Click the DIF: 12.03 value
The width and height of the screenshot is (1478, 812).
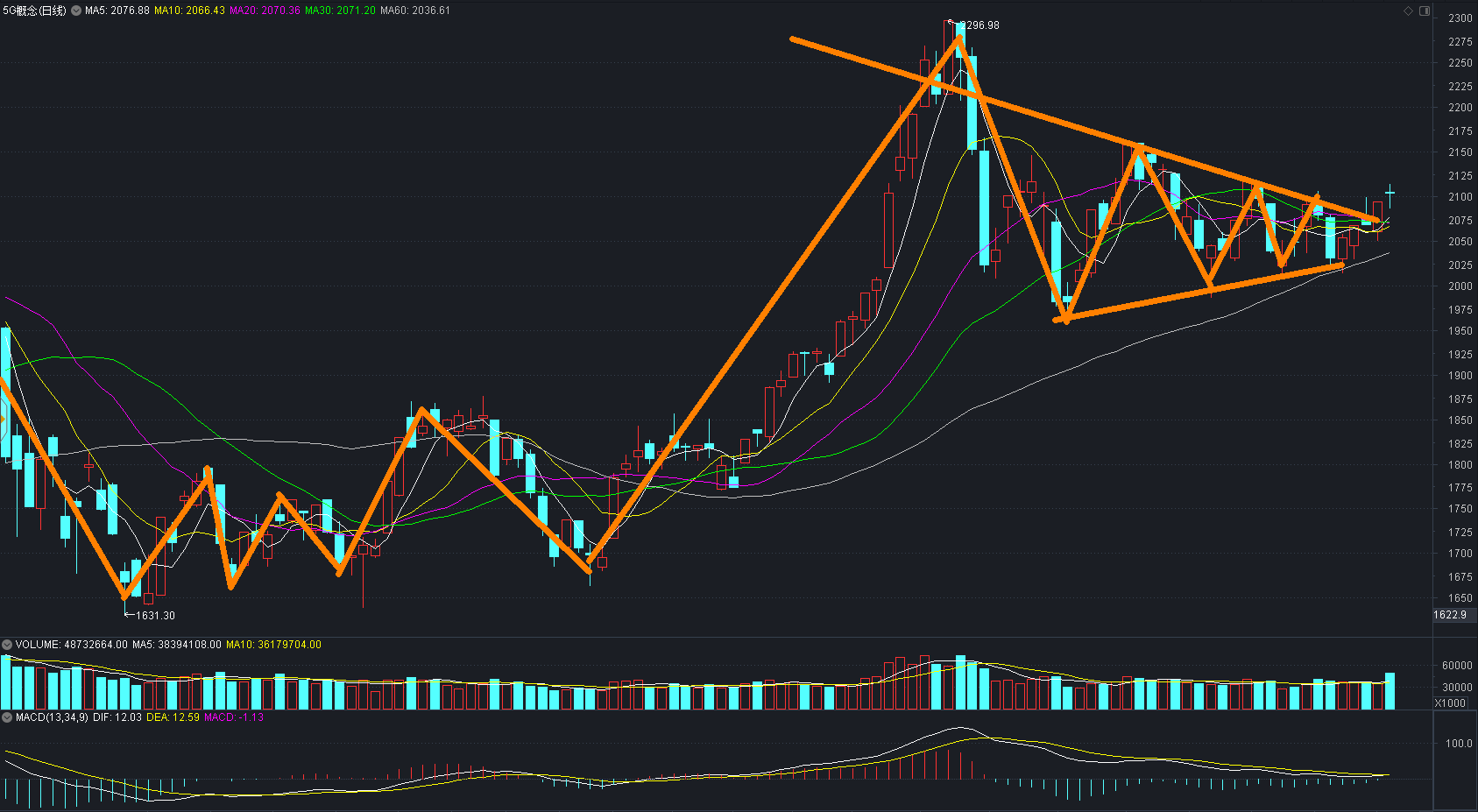[x=117, y=717]
